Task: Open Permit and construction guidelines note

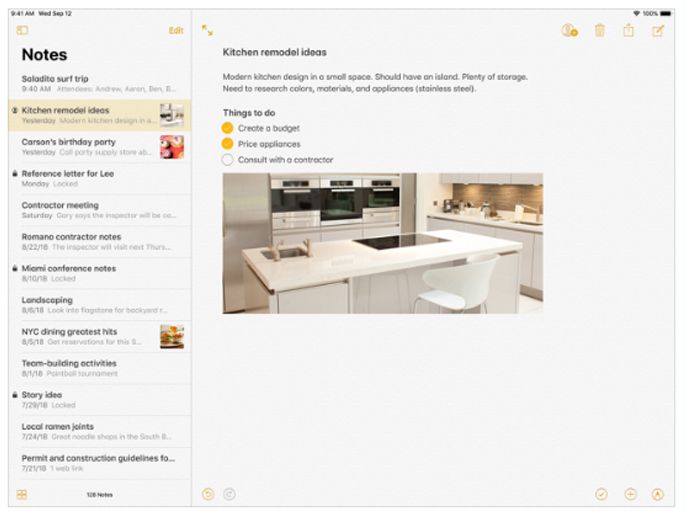Action: tap(100, 463)
